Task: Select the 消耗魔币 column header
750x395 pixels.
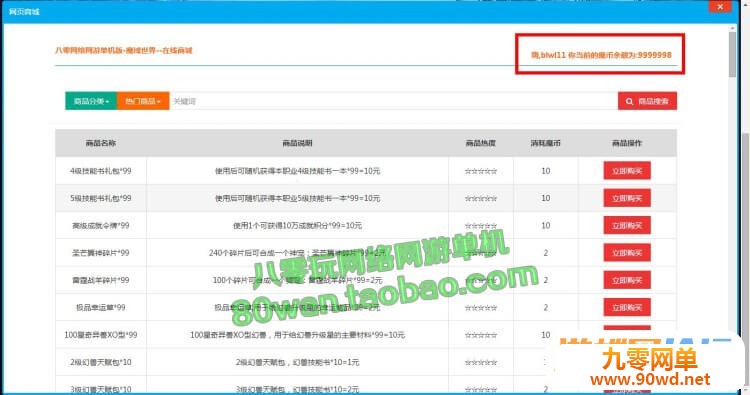Action: [545, 143]
